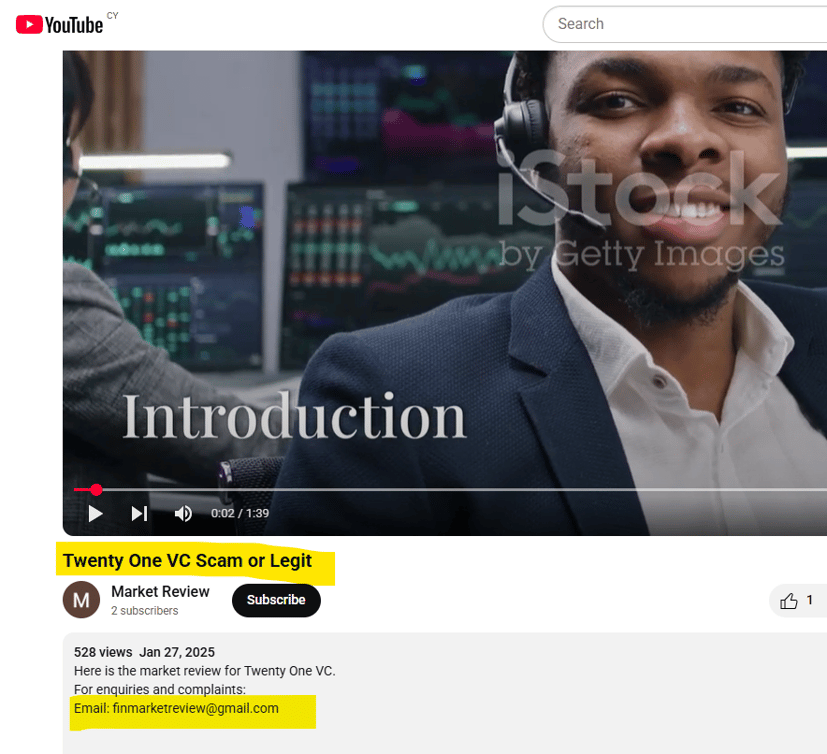
Task: Click the YouTube logo icon
Action: pos(29,24)
